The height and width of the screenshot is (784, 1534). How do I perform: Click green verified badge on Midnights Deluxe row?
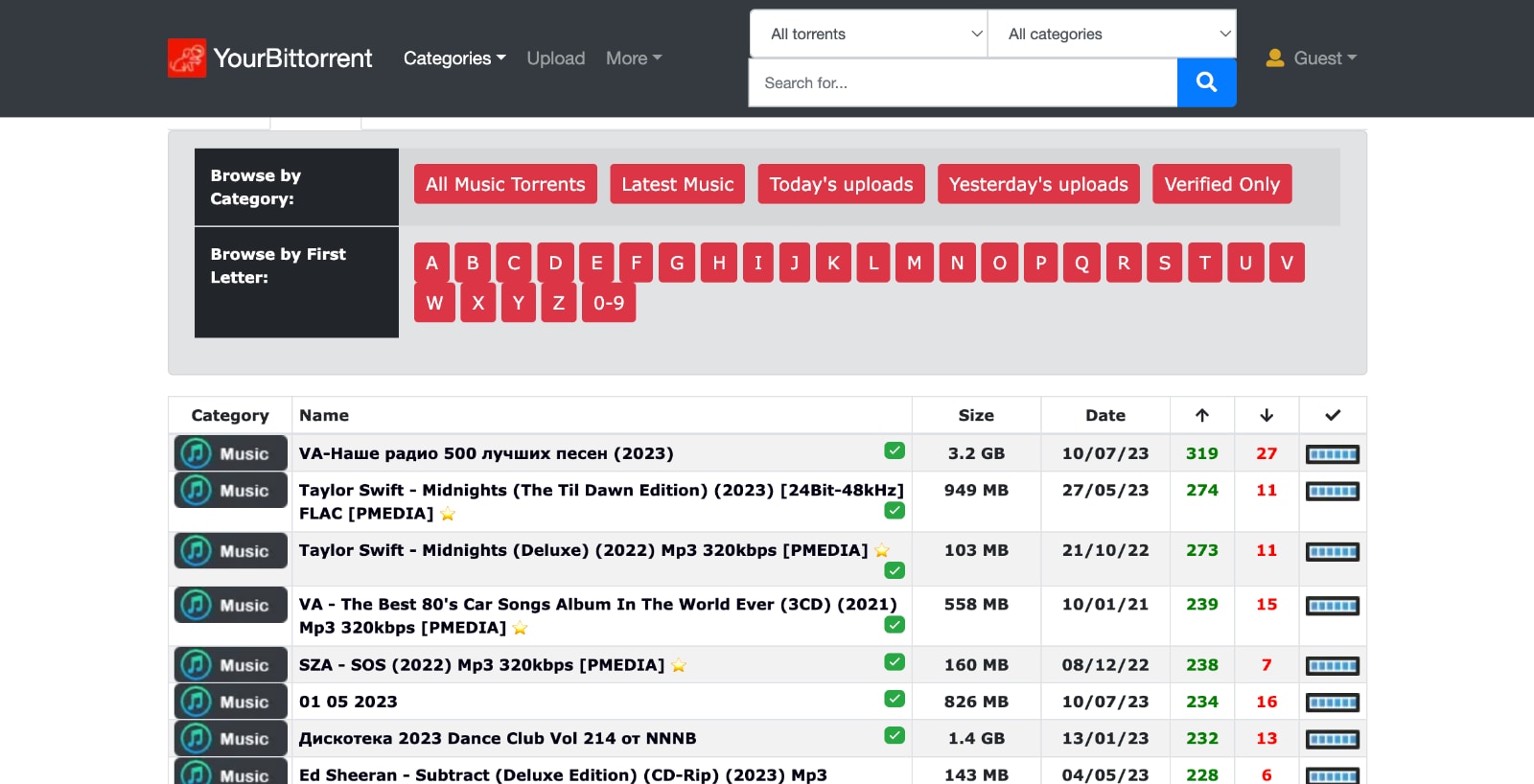pyautogui.click(x=895, y=570)
